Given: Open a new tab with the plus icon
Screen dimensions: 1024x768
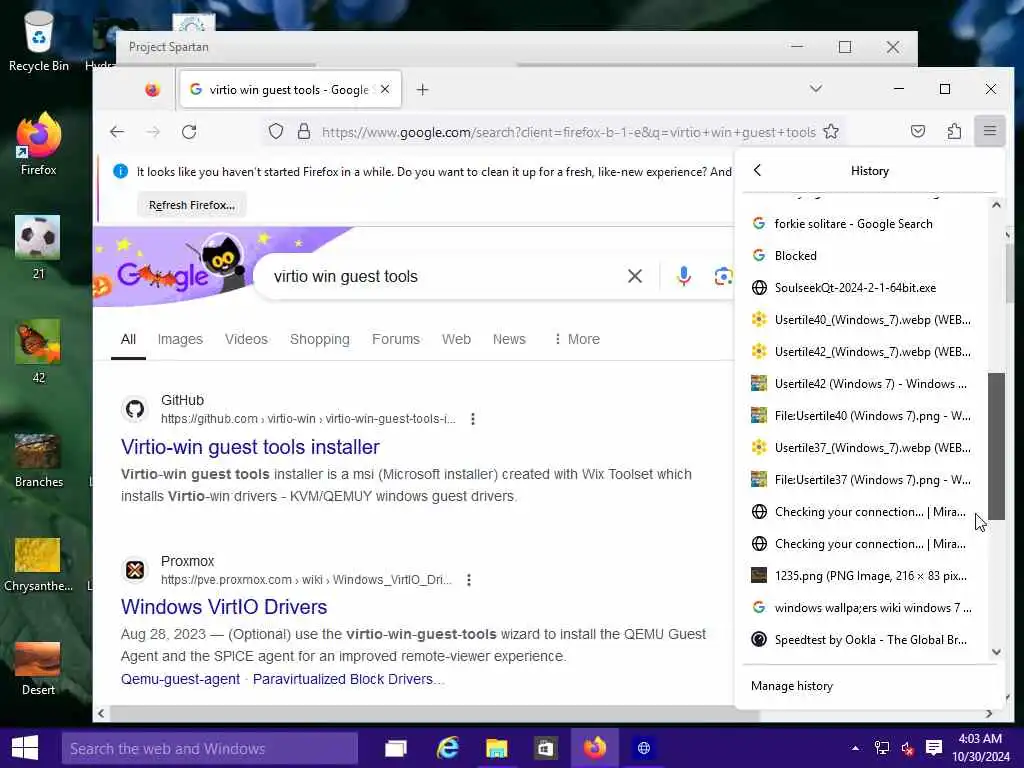Looking at the screenshot, I should [x=423, y=90].
